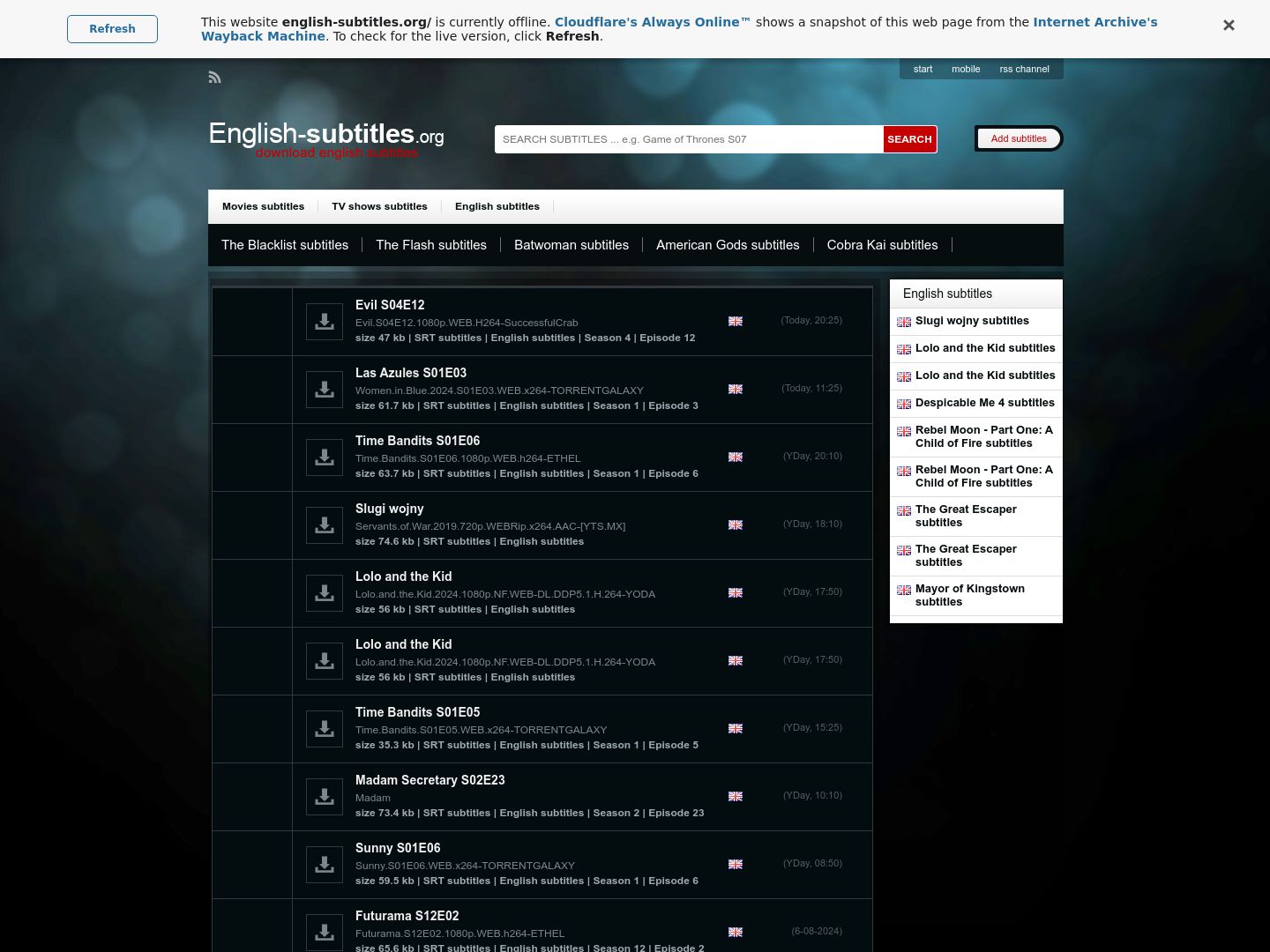Open The Blacklist subtitles tab
Image resolution: width=1270 pixels, height=952 pixels.
tap(285, 245)
